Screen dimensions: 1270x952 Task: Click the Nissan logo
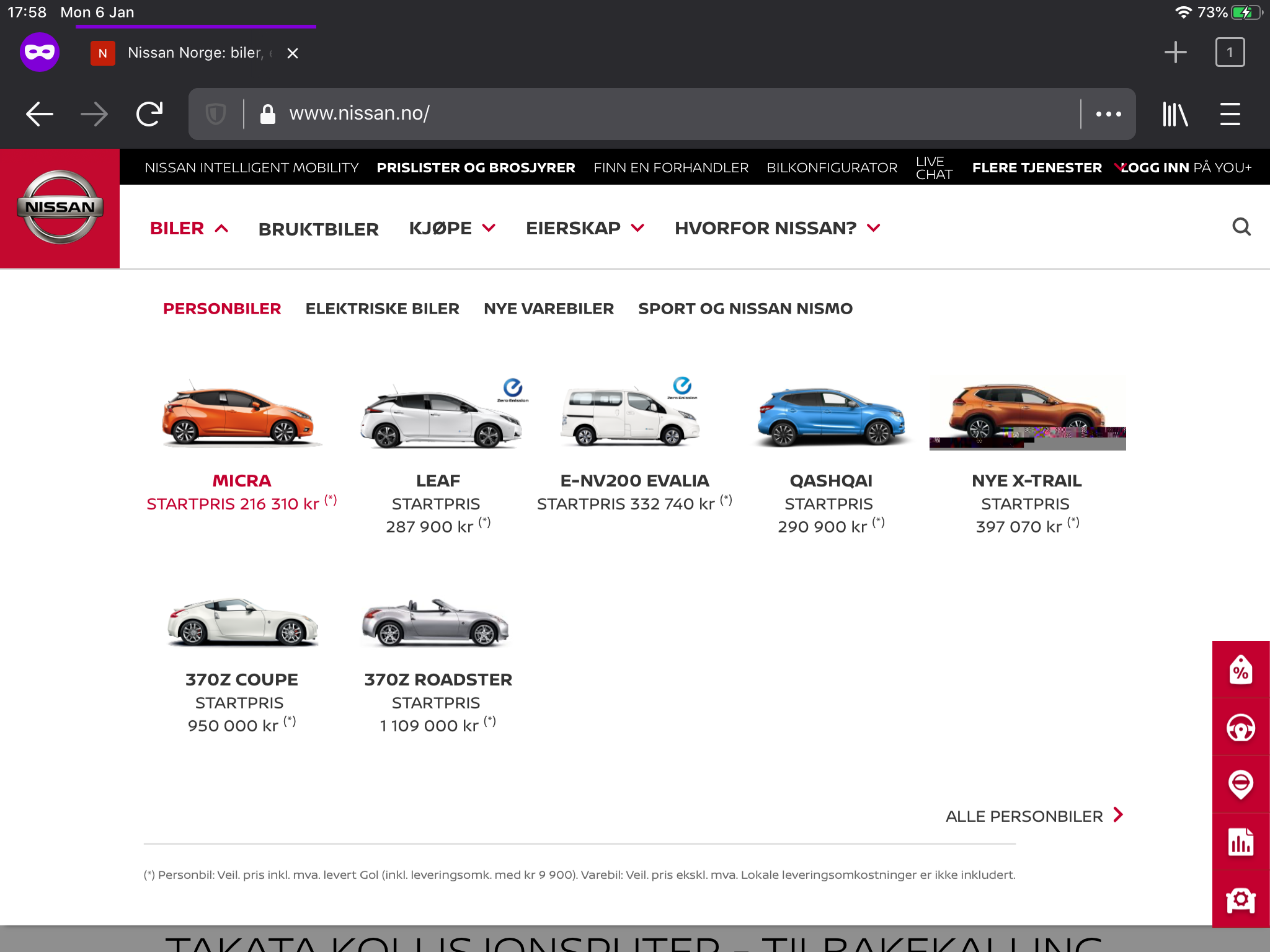click(60, 208)
